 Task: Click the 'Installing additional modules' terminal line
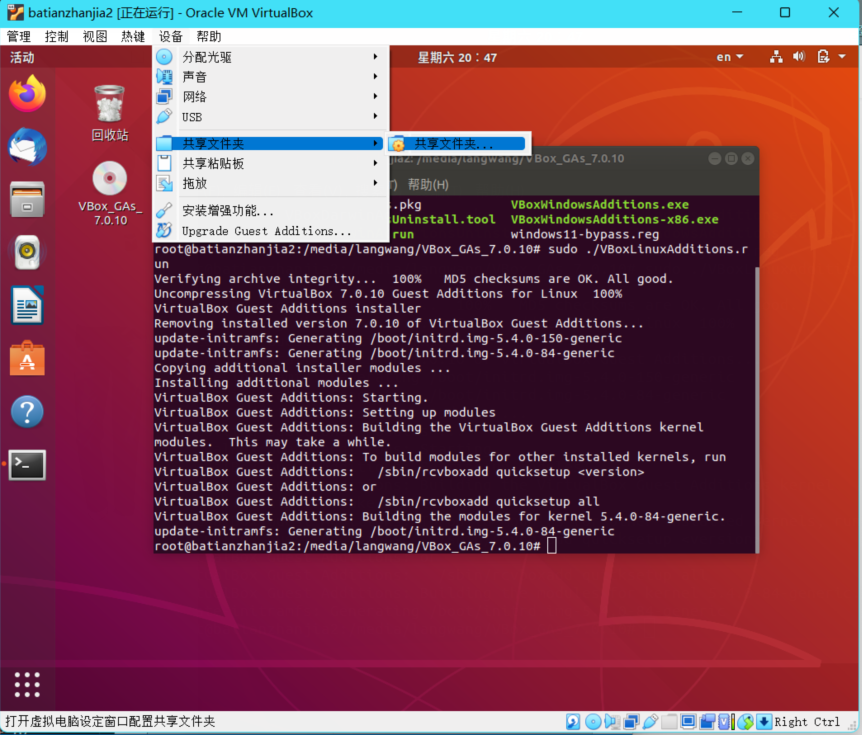[276, 382]
